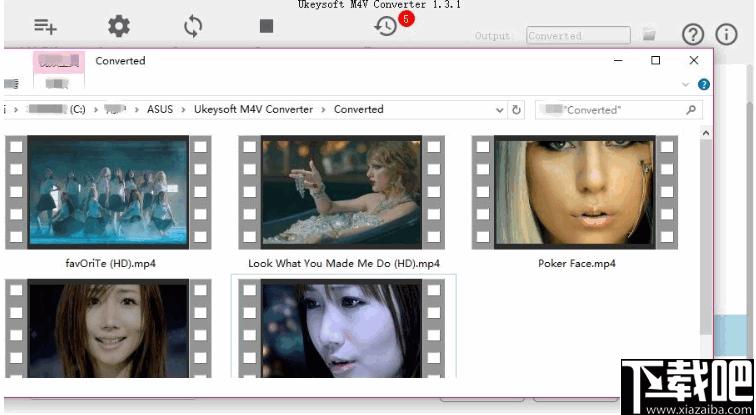The width and height of the screenshot is (756, 415).
Task: Click the pink highlighted ribbon tab
Action: (59, 61)
